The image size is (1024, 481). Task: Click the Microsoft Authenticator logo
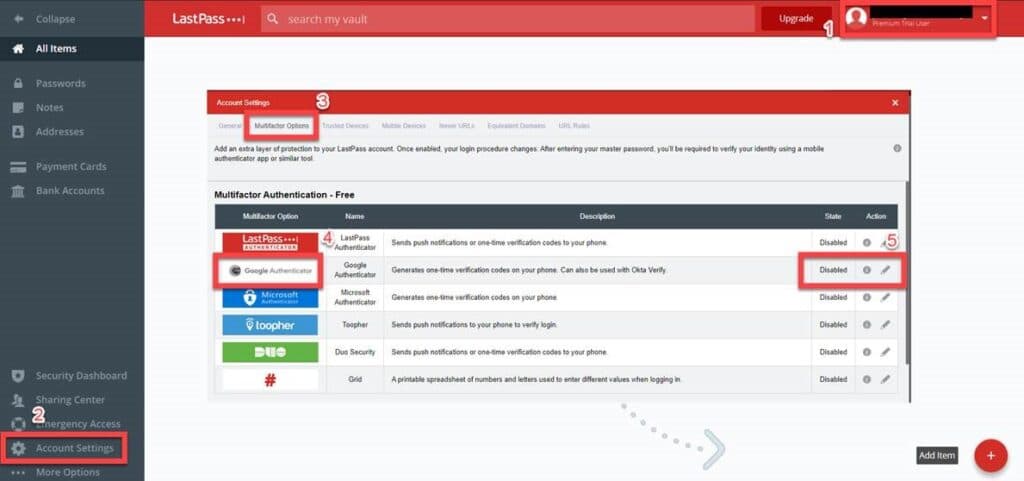270,298
